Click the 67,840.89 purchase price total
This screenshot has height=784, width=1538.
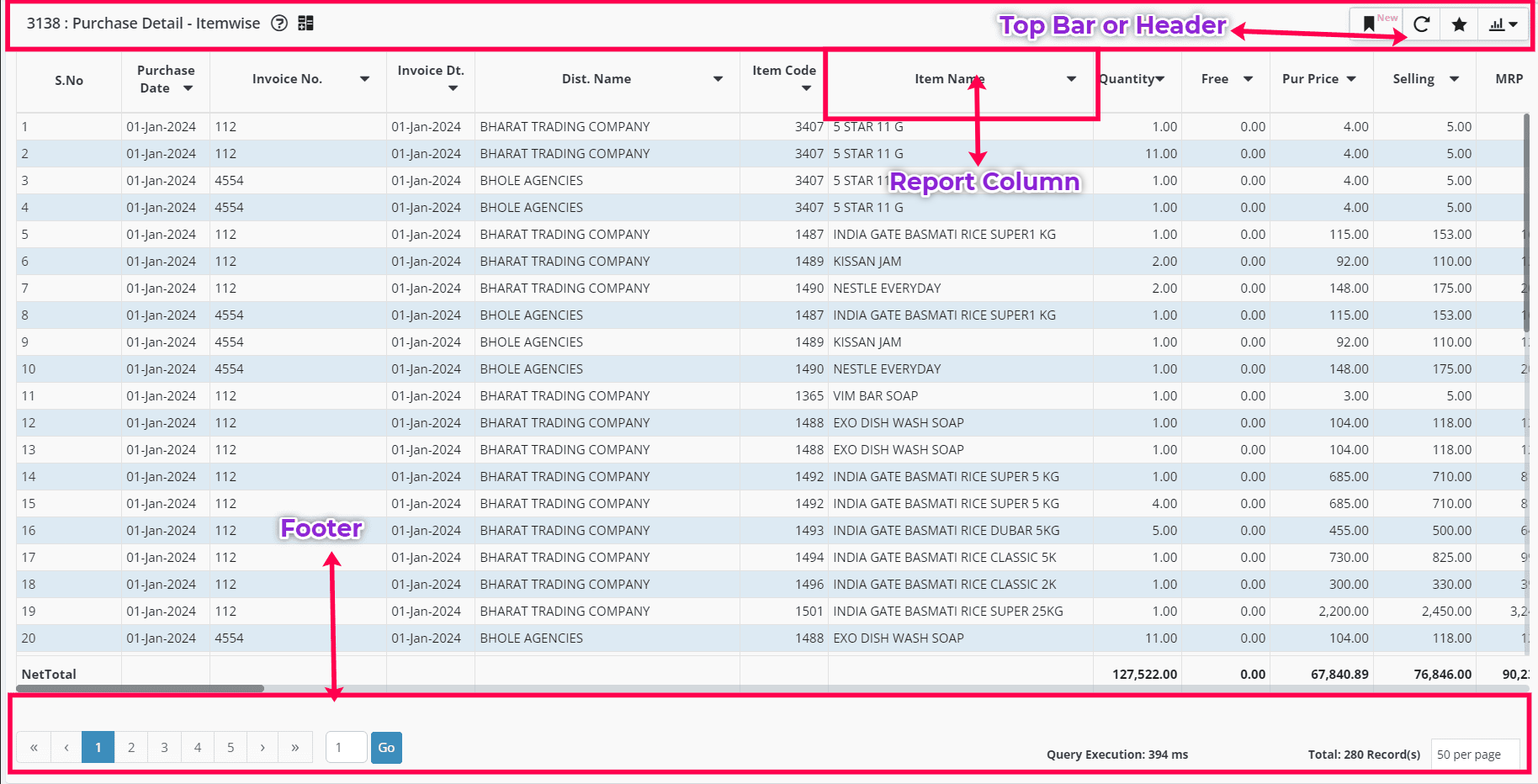(x=1340, y=675)
